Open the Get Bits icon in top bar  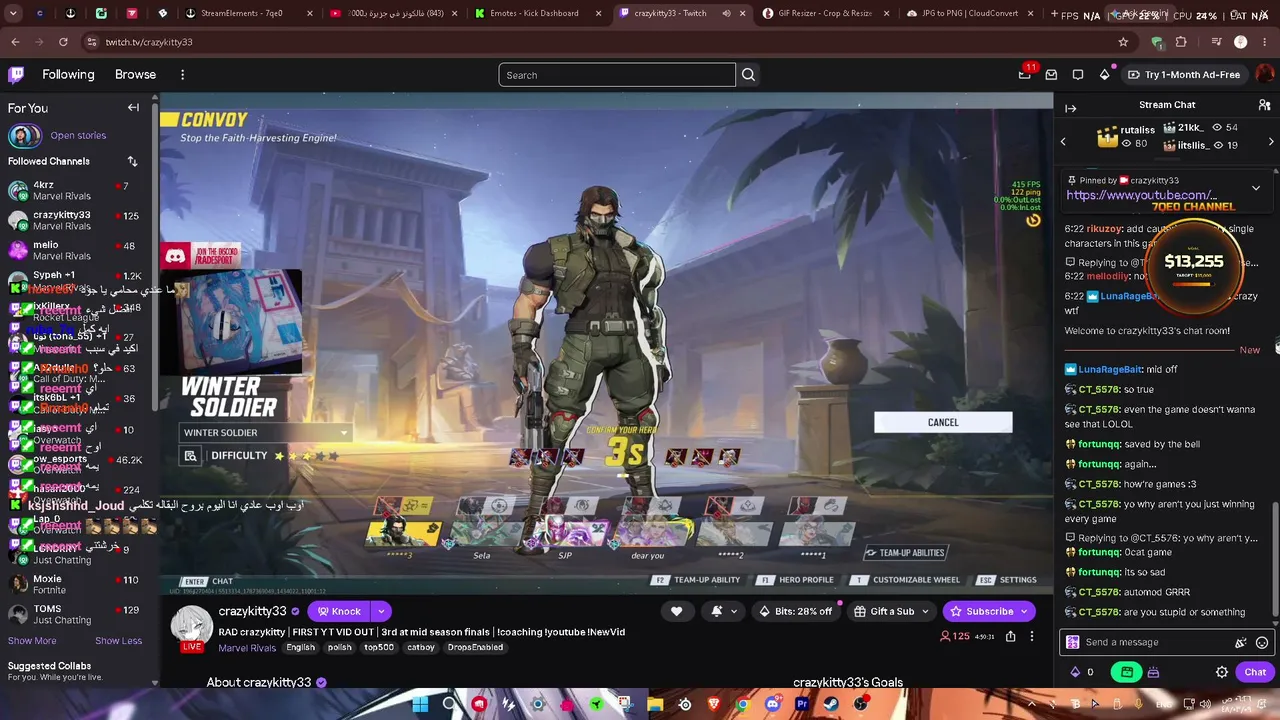(x=1104, y=75)
